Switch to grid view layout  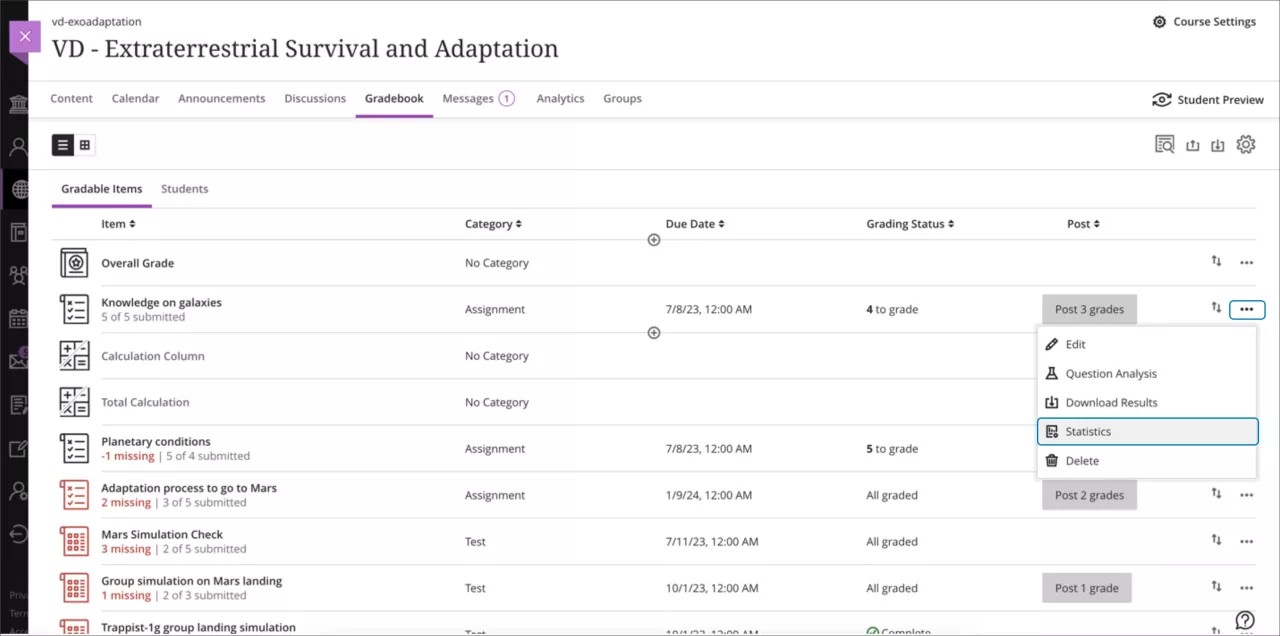click(84, 144)
